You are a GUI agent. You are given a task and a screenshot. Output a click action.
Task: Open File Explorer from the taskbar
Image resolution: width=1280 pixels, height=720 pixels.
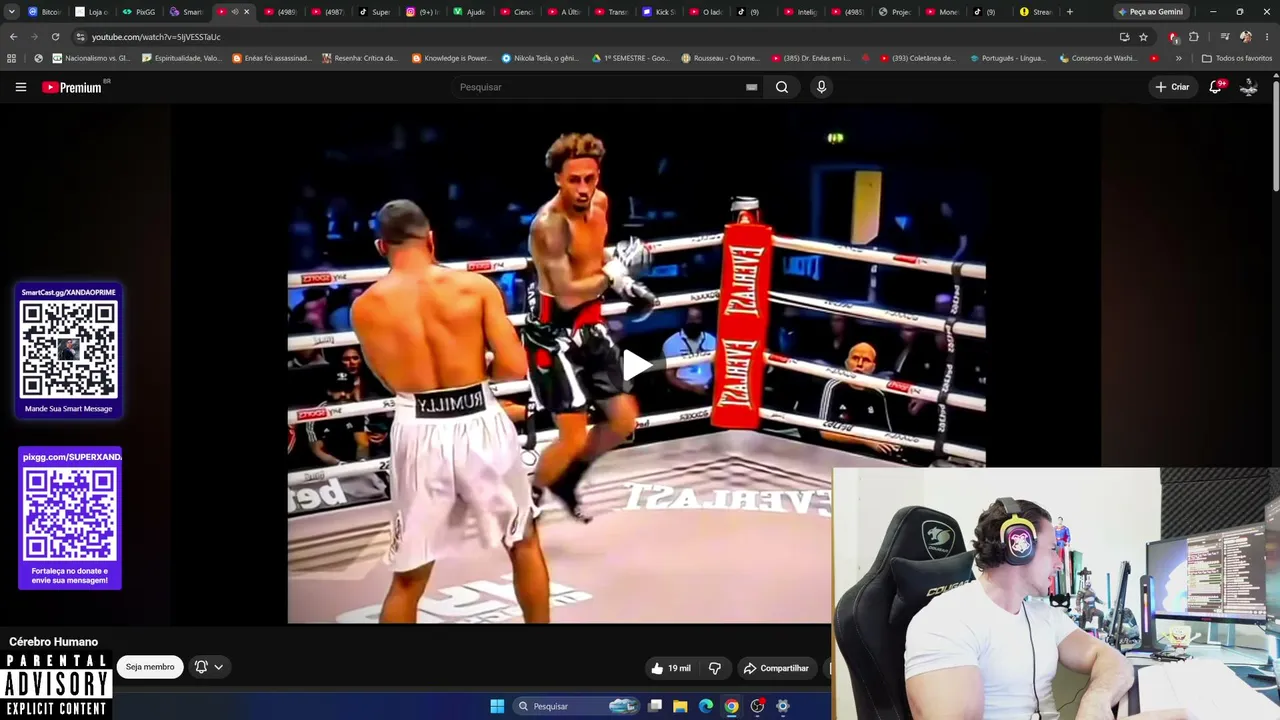pos(680,706)
